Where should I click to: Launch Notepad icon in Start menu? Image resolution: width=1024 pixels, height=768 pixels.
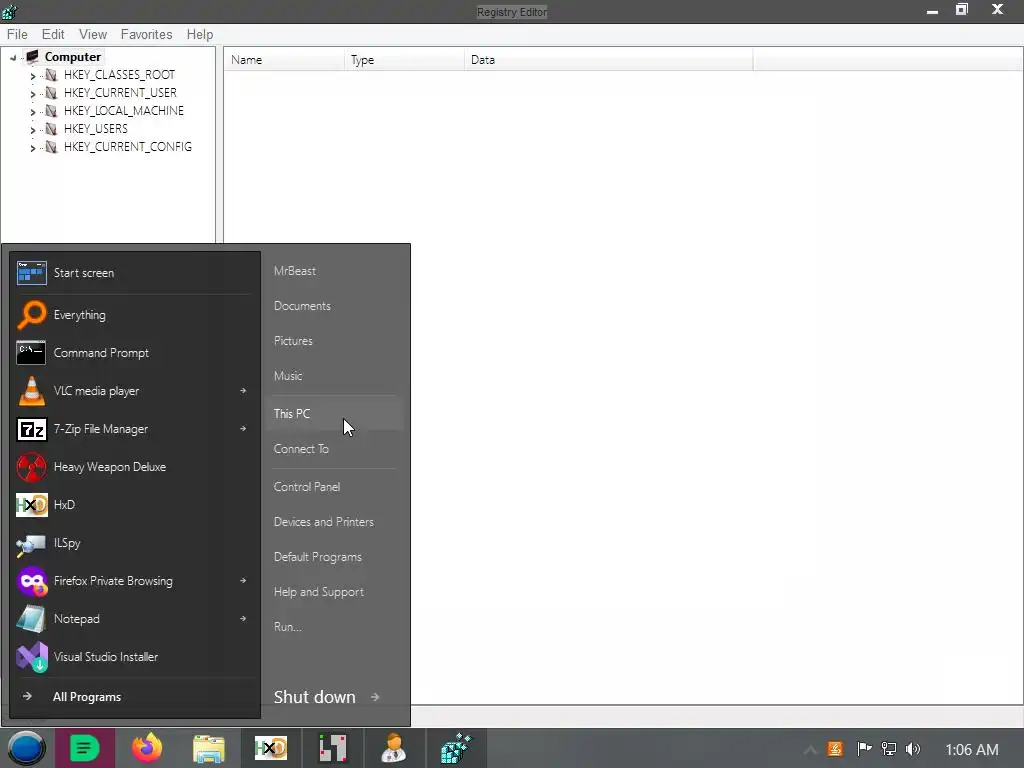31,619
